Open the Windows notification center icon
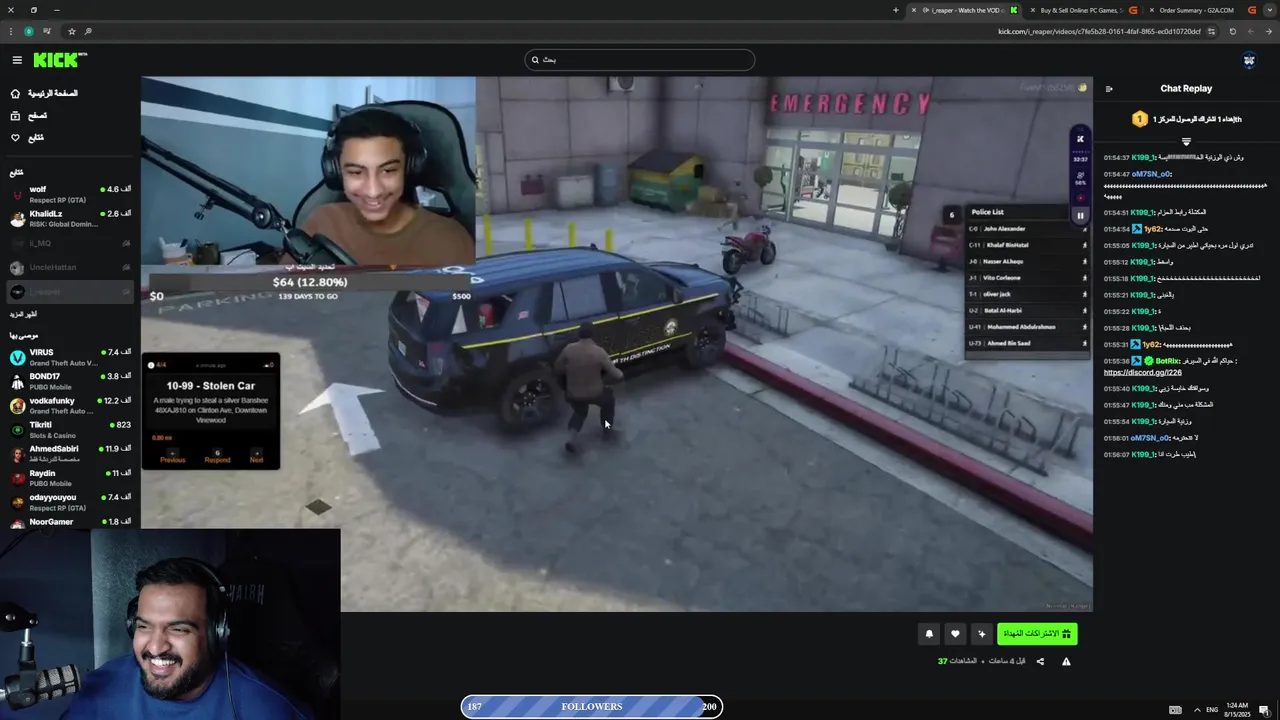1280x720 pixels. pos(1264,710)
